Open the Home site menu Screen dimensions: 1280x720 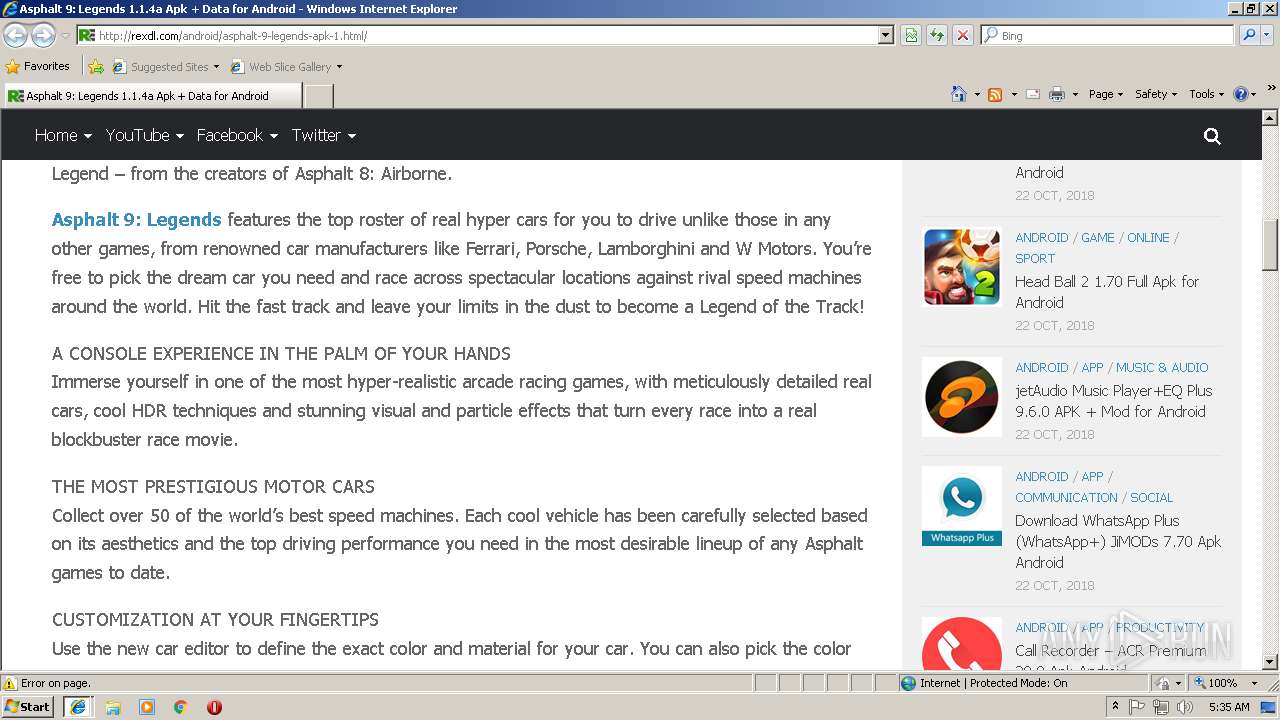pyautogui.click(x=63, y=135)
